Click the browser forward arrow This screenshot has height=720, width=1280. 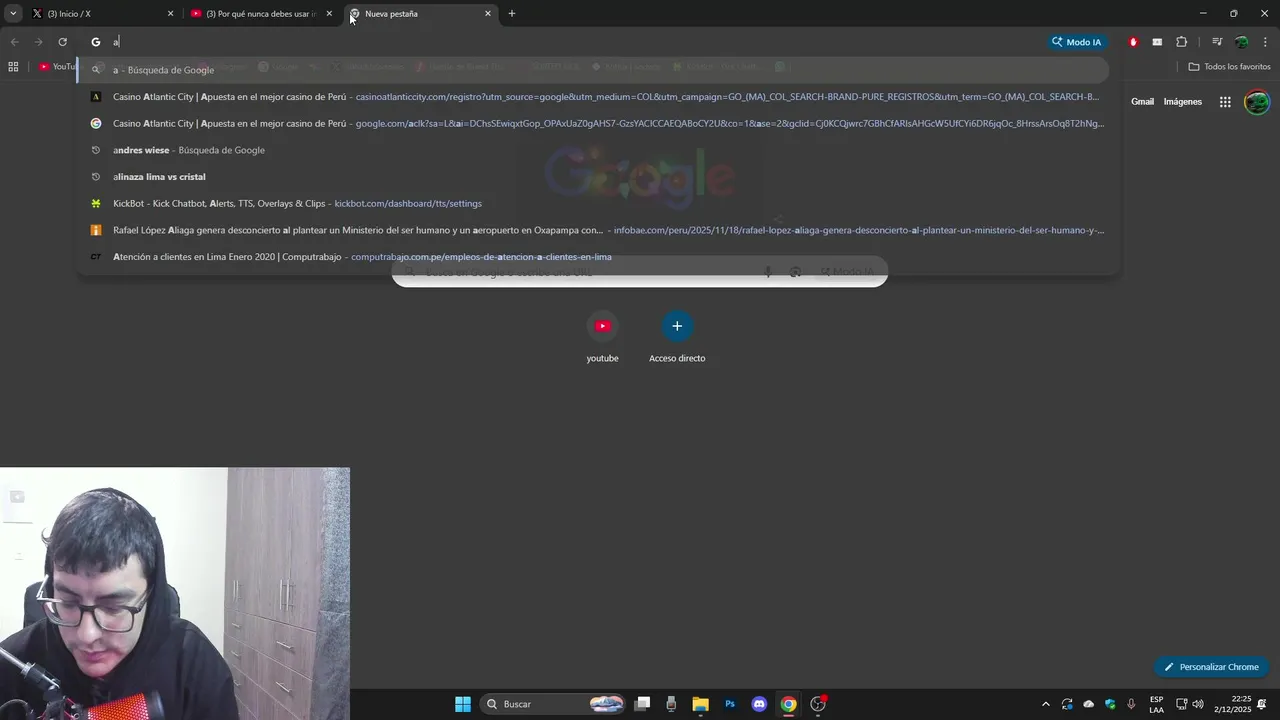pyautogui.click(x=38, y=42)
